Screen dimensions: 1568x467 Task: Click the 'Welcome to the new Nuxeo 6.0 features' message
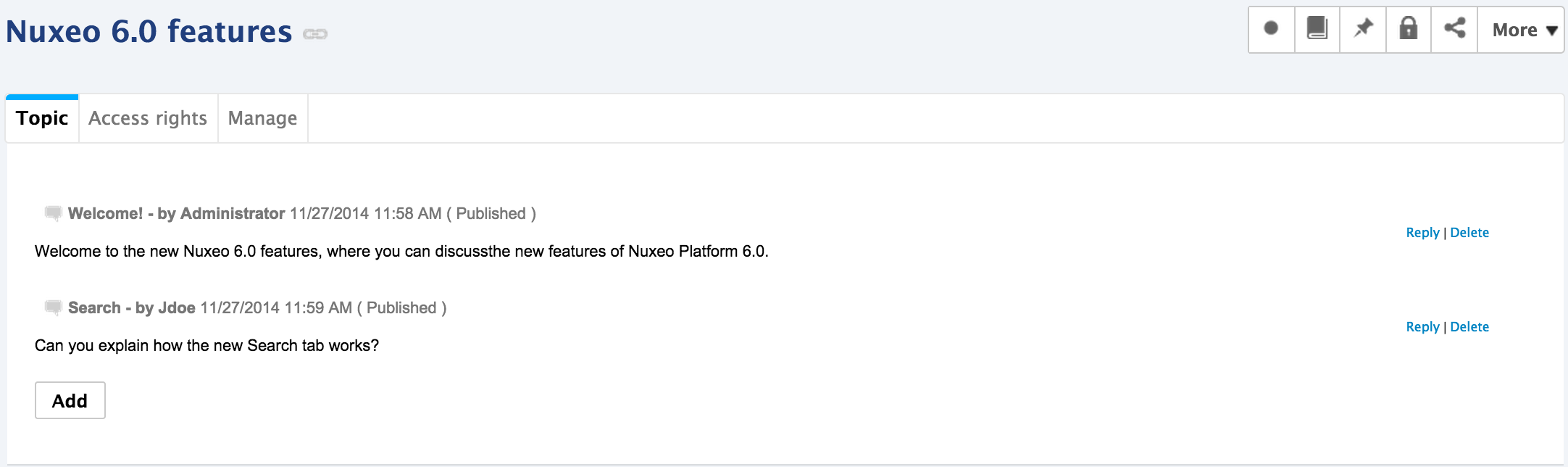pos(401,252)
